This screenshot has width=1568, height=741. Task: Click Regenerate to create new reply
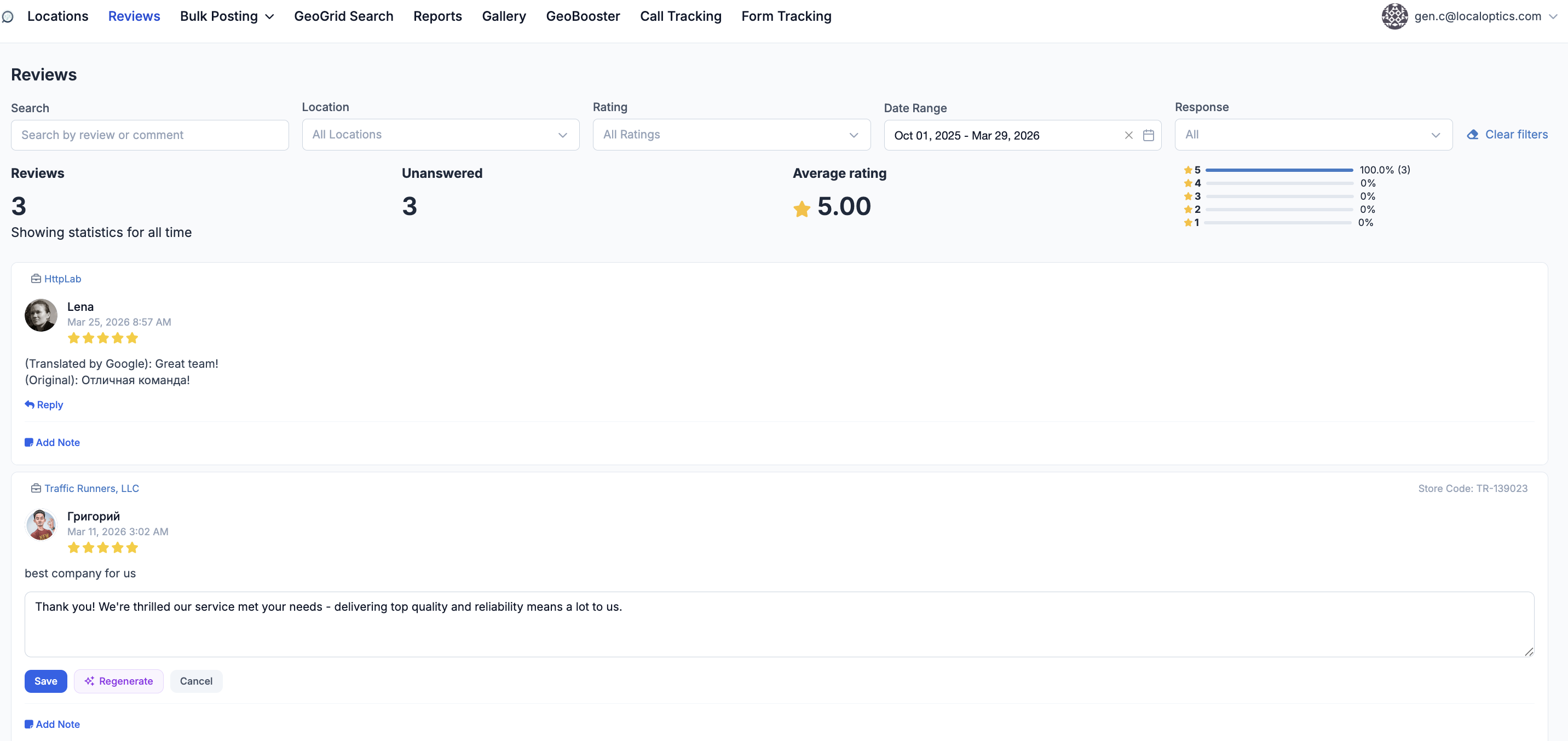pyautogui.click(x=119, y=681)
